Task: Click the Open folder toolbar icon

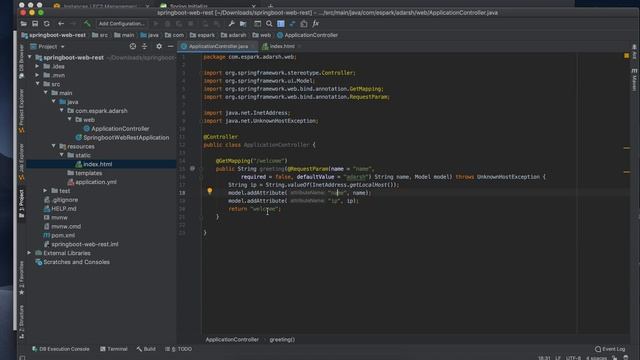Action: (24, 24)
